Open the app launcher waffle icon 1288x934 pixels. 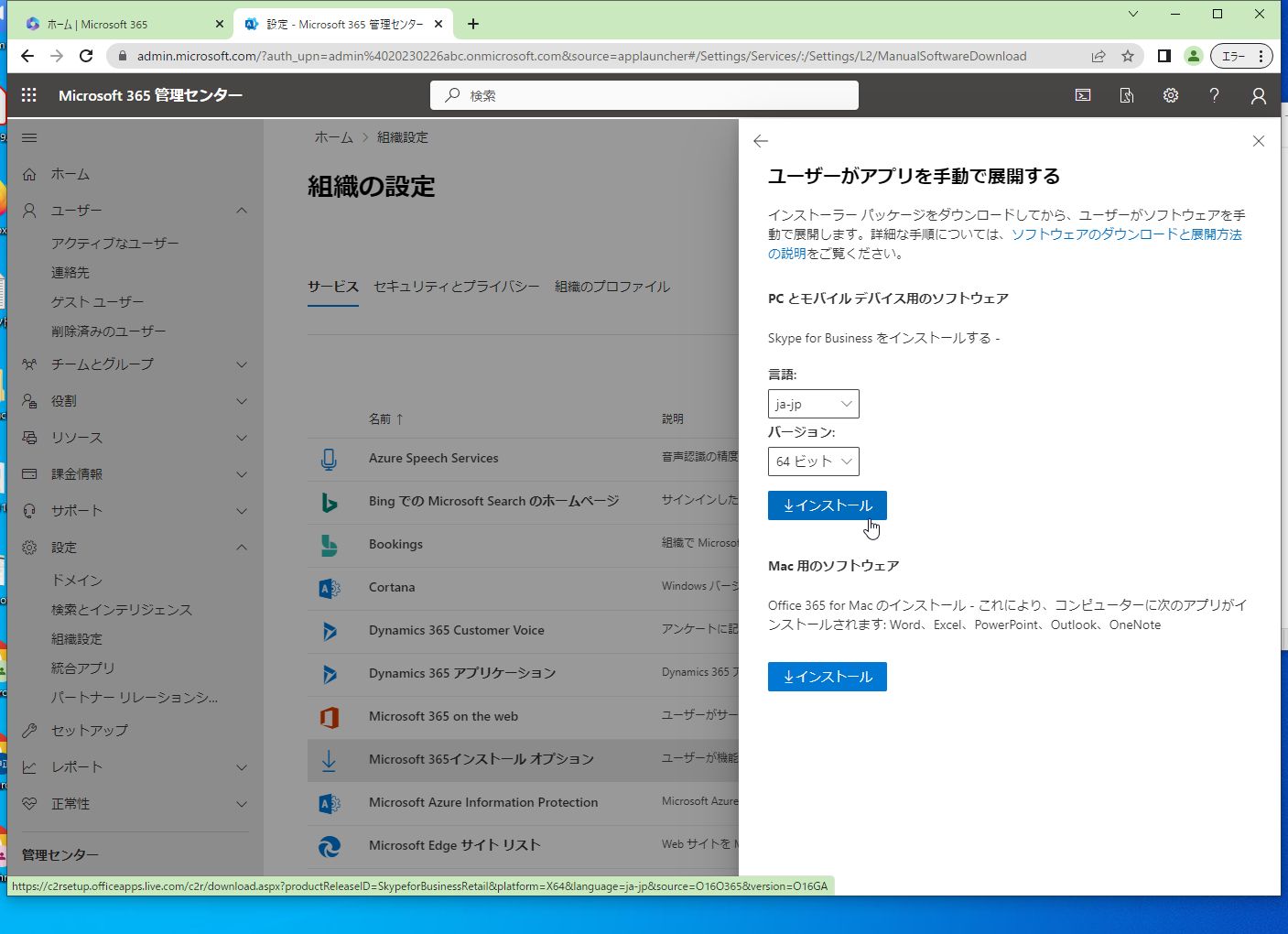29,95
